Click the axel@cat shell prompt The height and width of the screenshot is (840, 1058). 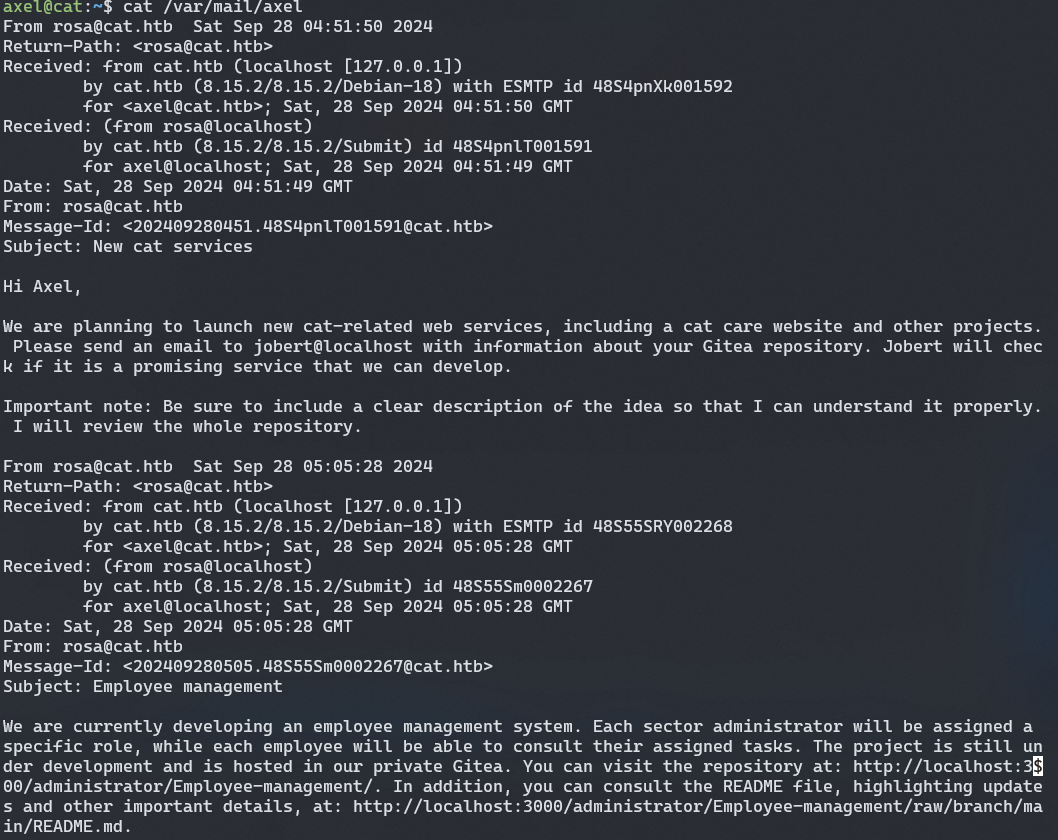click(52, 7)
